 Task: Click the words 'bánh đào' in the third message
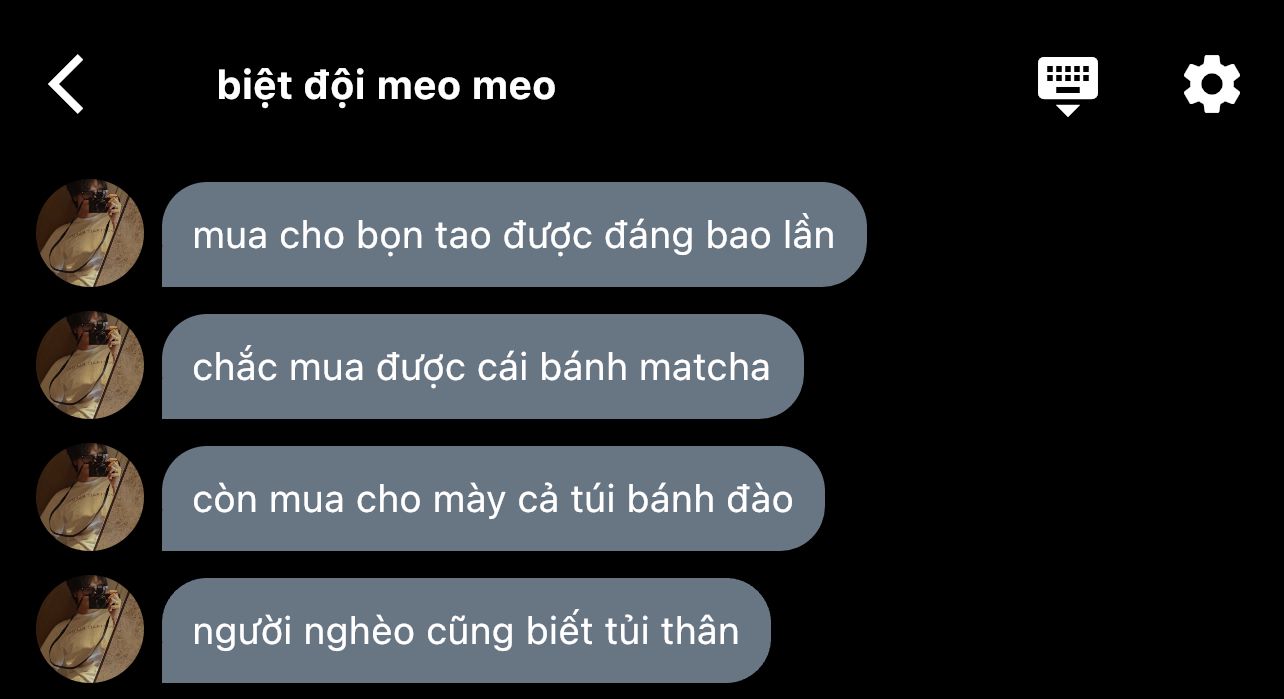[x=710, y=499]
